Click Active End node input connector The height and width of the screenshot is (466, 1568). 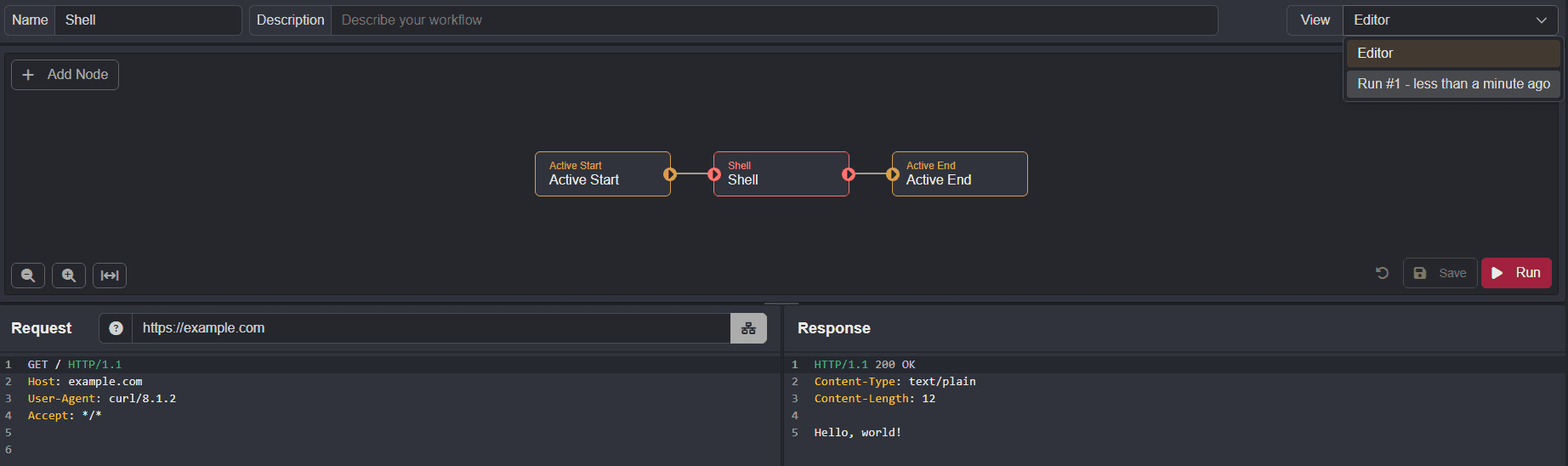[x=893, y=174]
